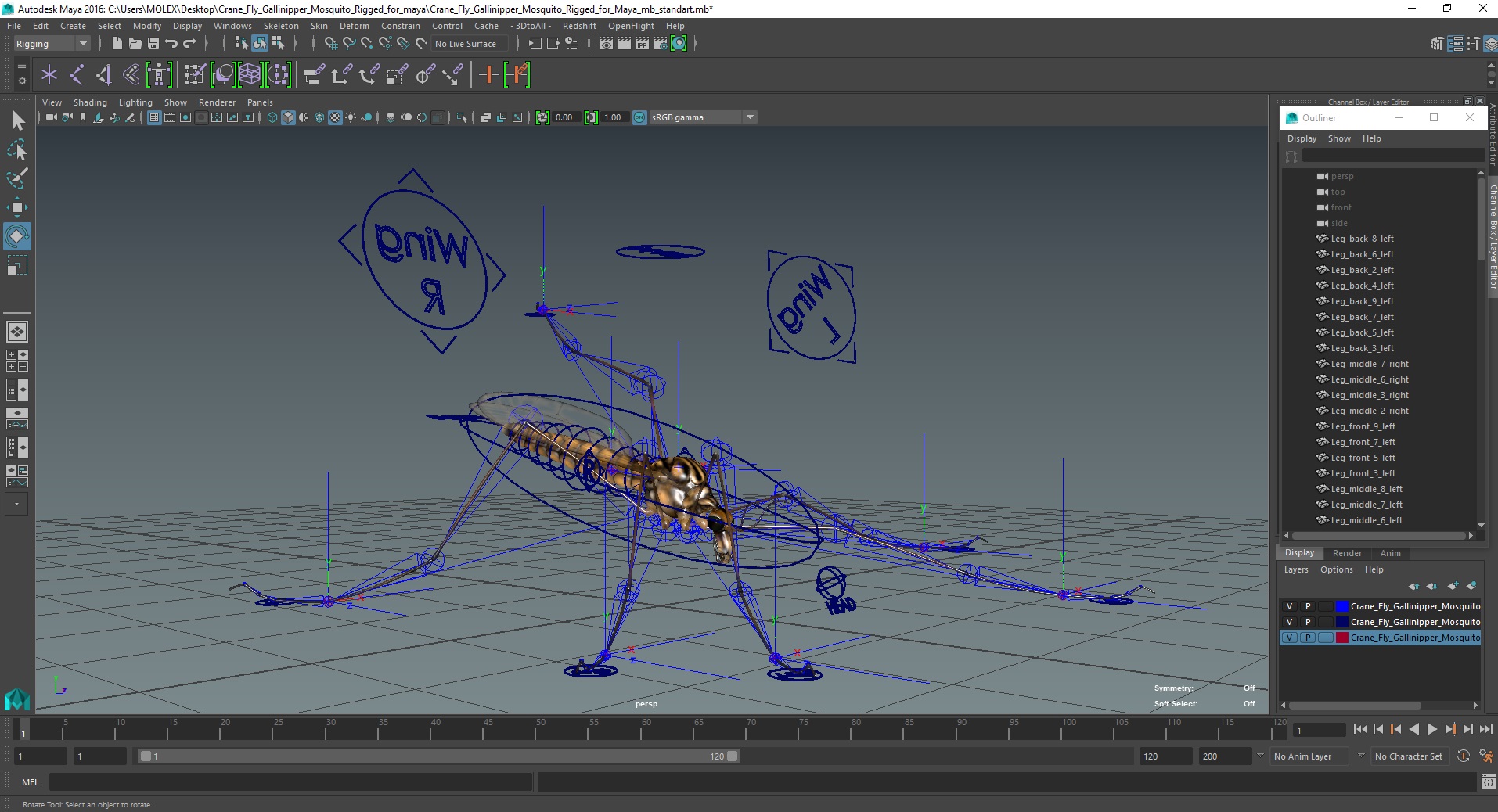Toggle auto keyframe button
This screenshot has height=812, width=1498.
pos(1464,756)
